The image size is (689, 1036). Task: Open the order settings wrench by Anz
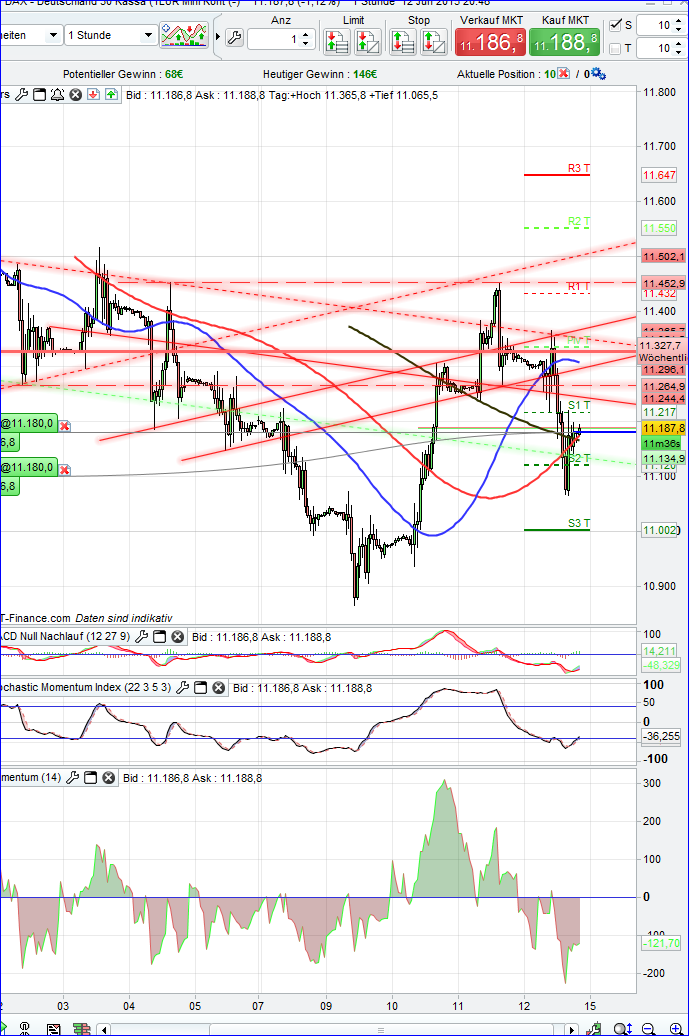coord(235,38)
